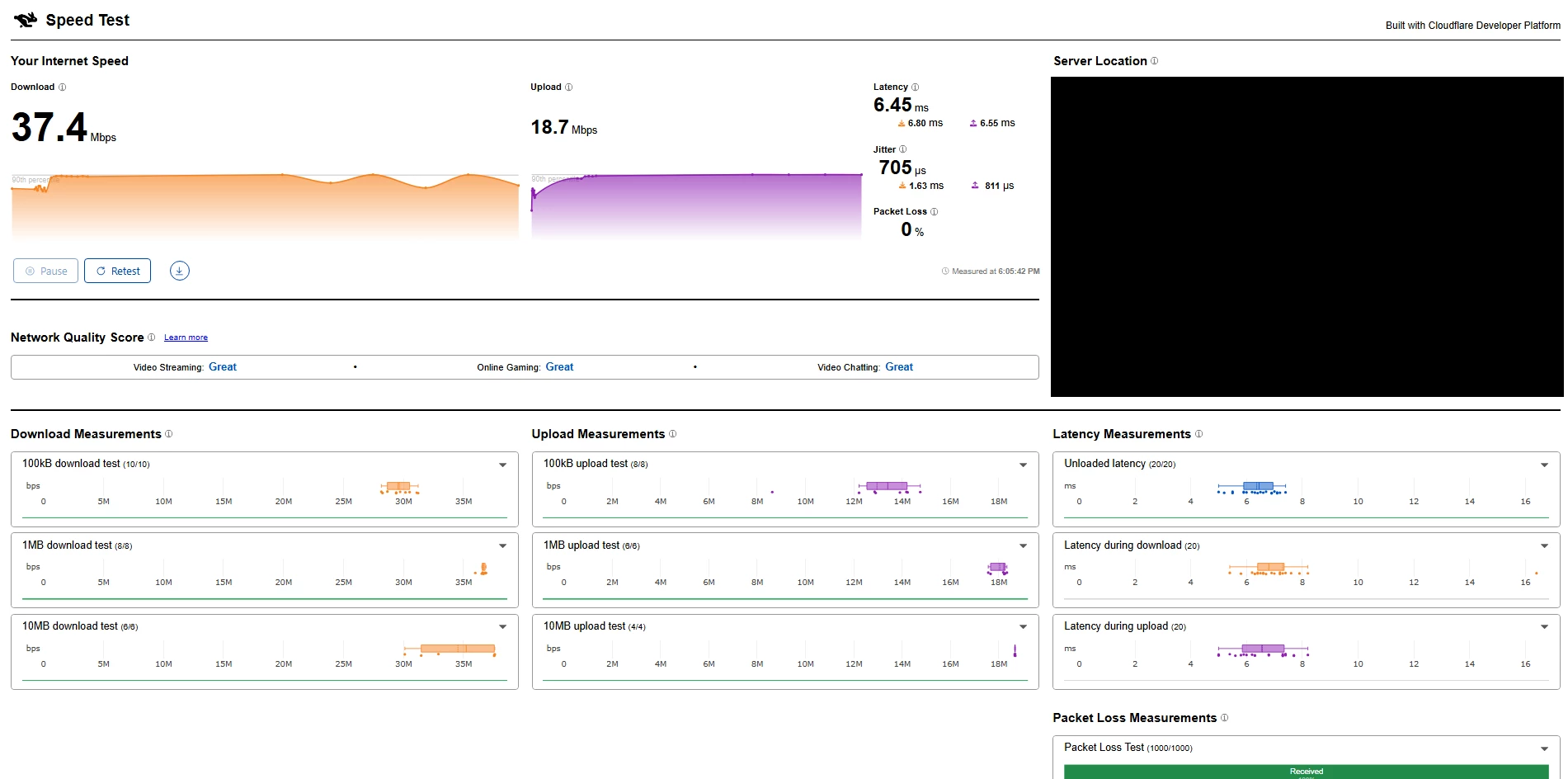The height and width of the screenshot is (779, 1568).
Task: Open the info icon beside Upload
Action: pyautogui.click(x=568, y=87)
